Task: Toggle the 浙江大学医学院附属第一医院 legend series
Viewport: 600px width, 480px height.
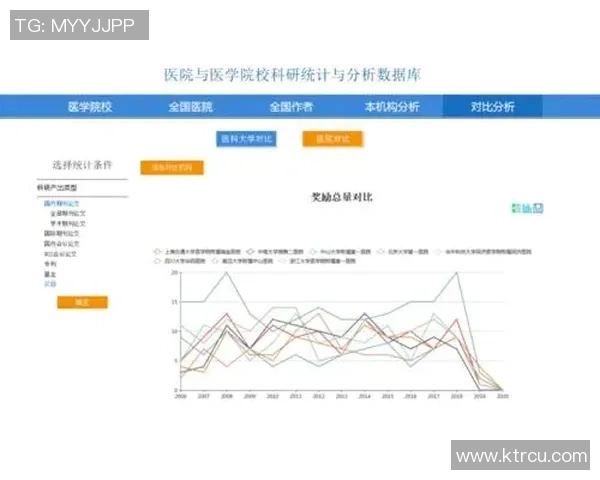Action: pyautogui.click(x=318, y=261)
